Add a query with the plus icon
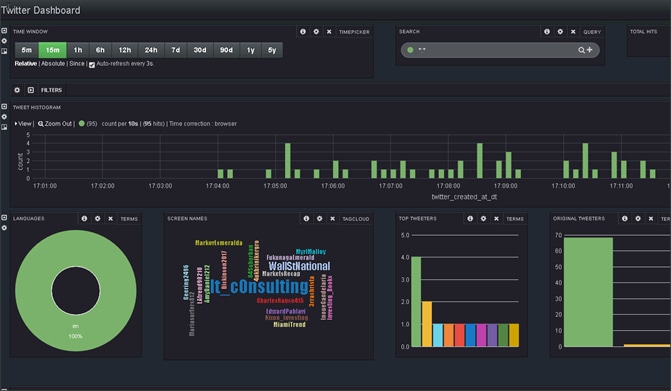This screenshot has height=391, width=671. pos(590,50)
